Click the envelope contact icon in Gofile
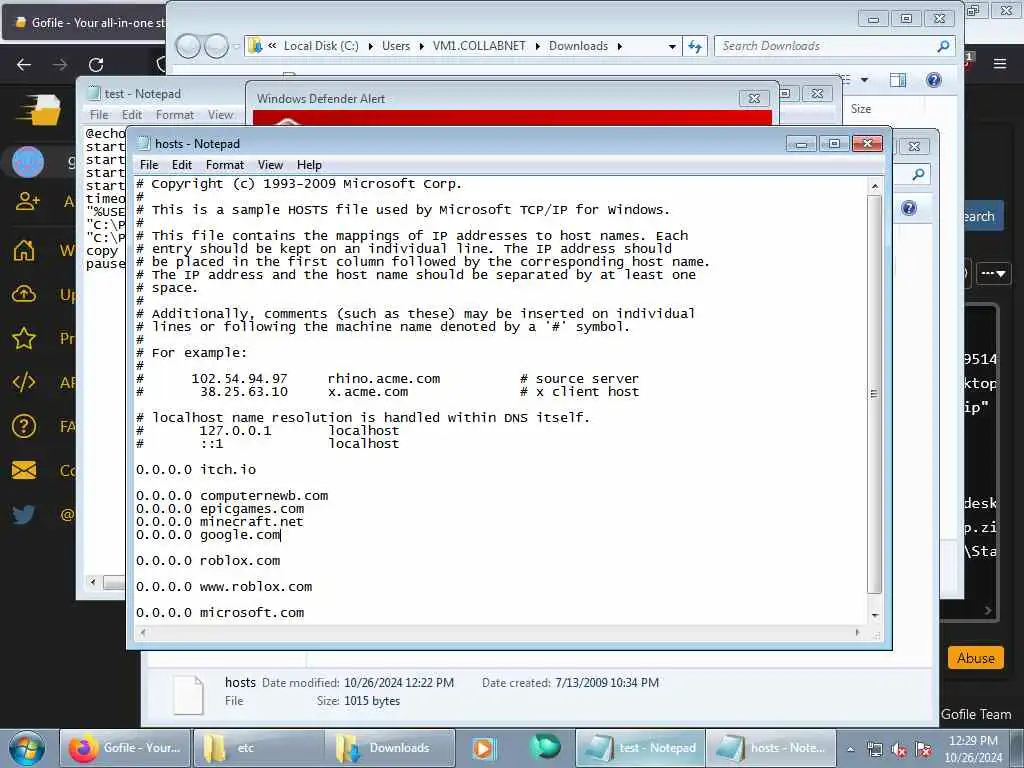1024x768 pixels. click(24, 470)
